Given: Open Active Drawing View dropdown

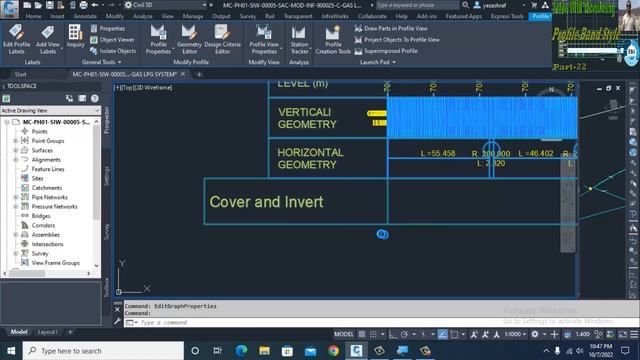Looking at the screenshot, I should coord(50,111).
